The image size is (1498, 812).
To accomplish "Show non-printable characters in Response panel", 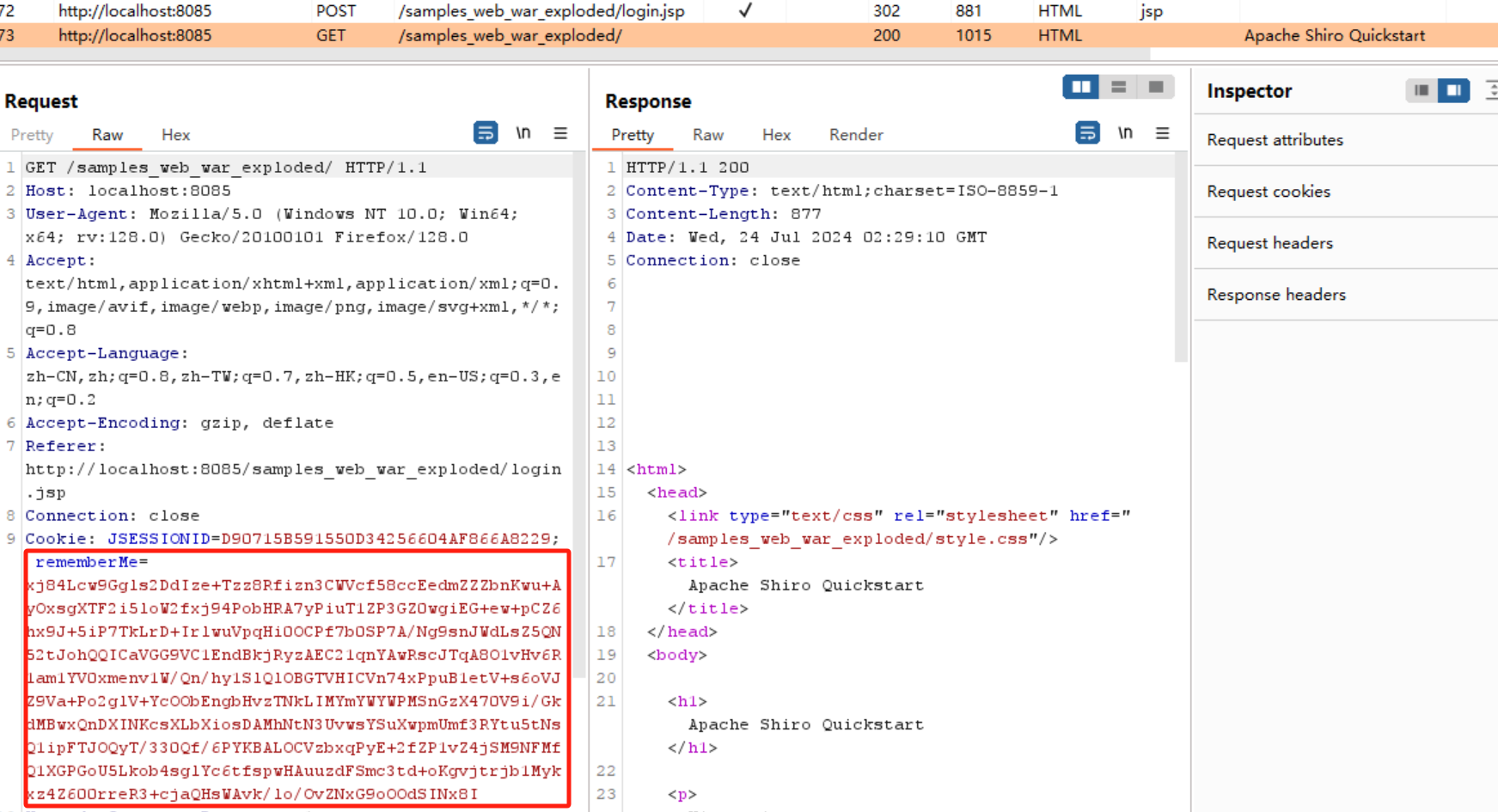I will tap(1124, 133).
